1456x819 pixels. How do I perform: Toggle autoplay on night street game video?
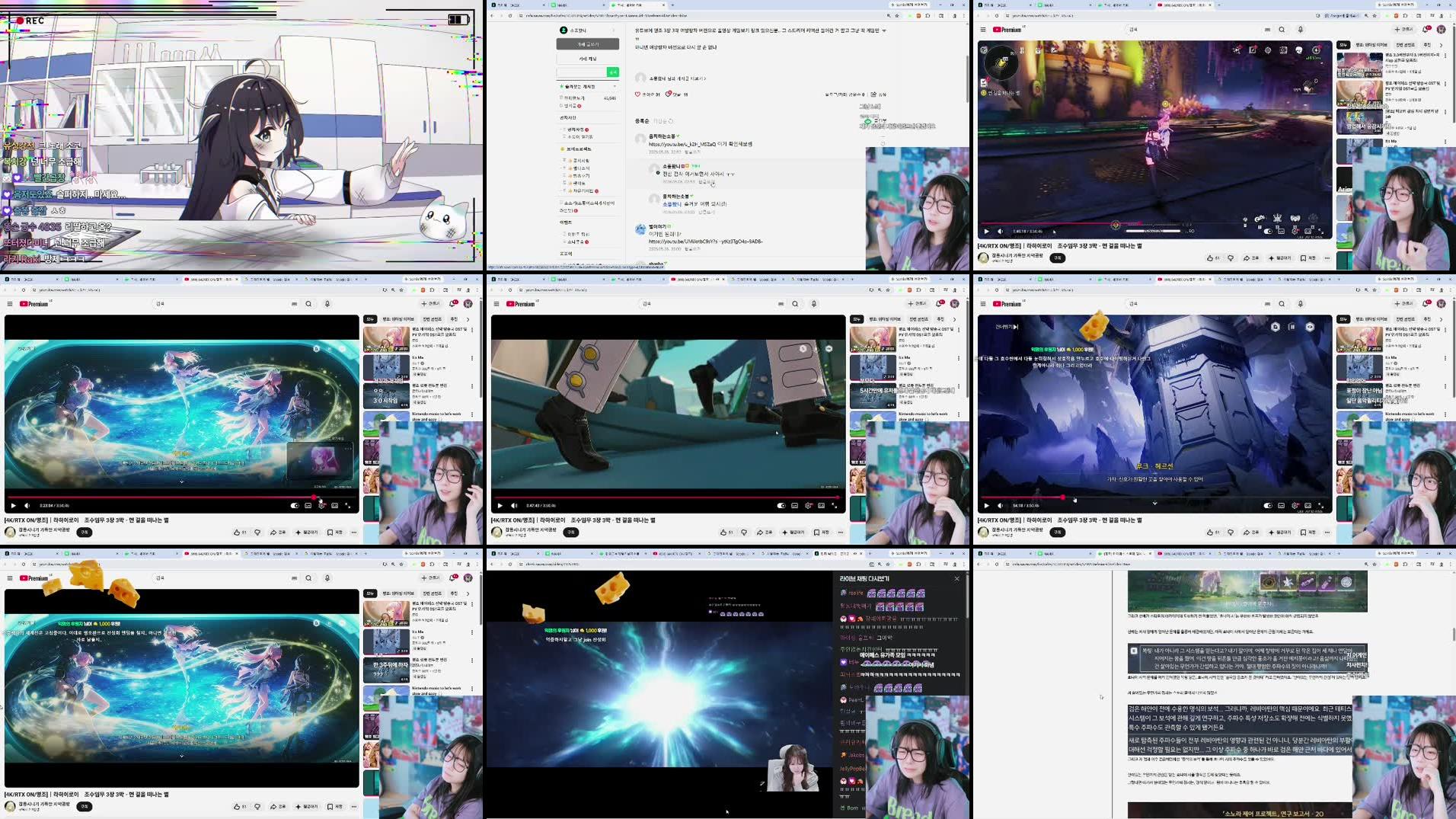tap(1267, 230)
